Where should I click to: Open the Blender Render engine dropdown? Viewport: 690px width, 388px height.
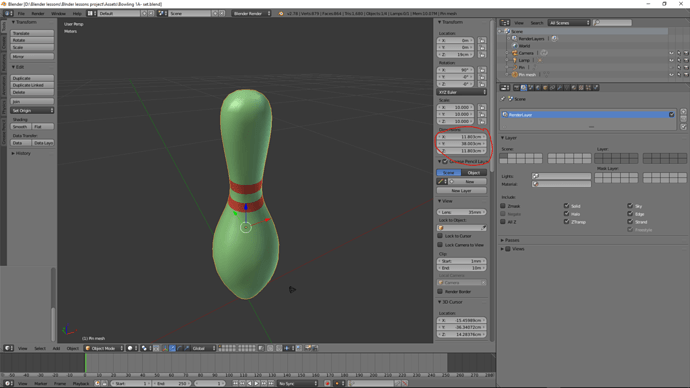[x=251, y=13]
